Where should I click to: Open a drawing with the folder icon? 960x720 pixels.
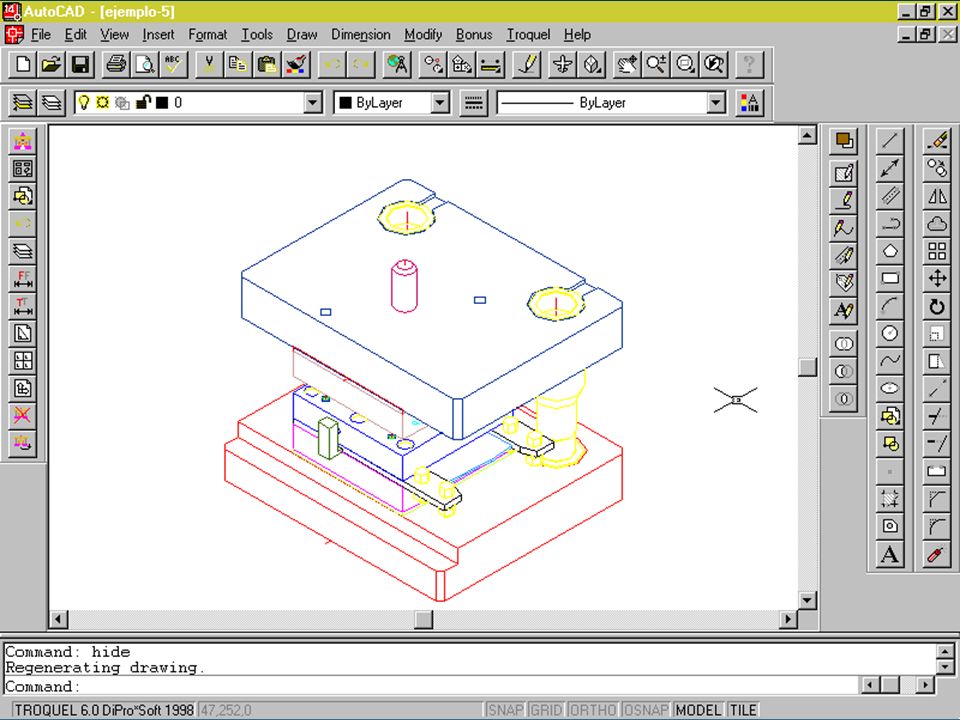tap(51, 64)
